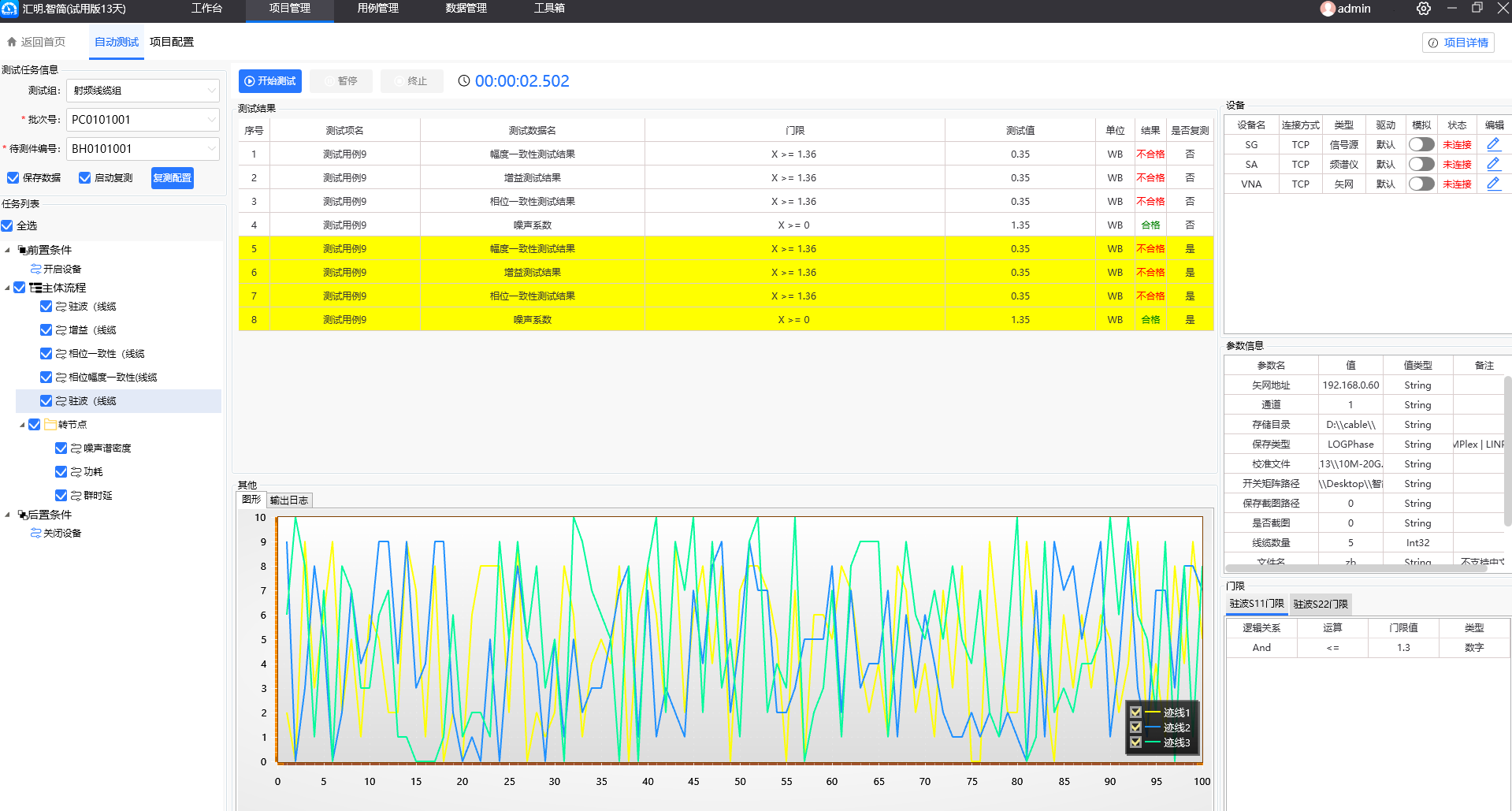
Task: Click the flow icon beside 功耗
Action: click(x=76, y=472)
